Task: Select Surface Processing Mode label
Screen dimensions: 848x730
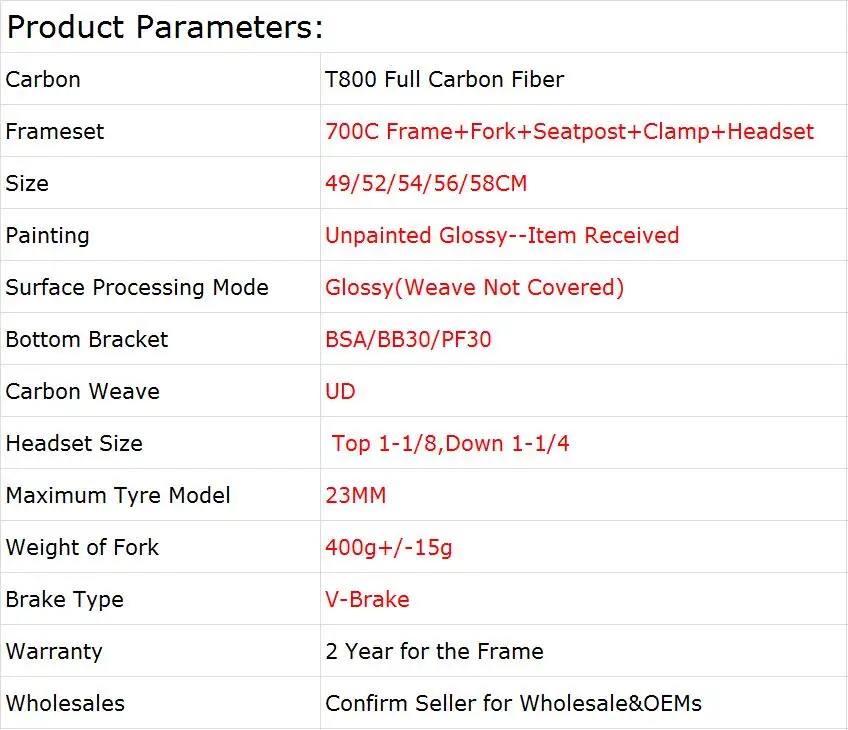Action: point(137,288)
